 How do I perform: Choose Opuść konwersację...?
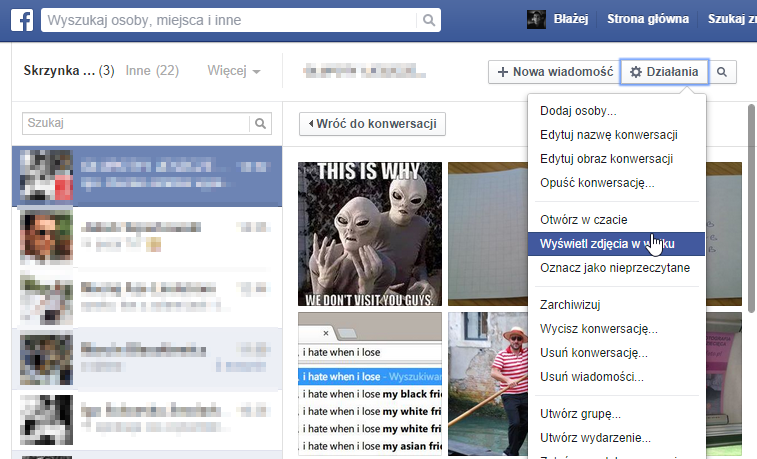[616, 183]
